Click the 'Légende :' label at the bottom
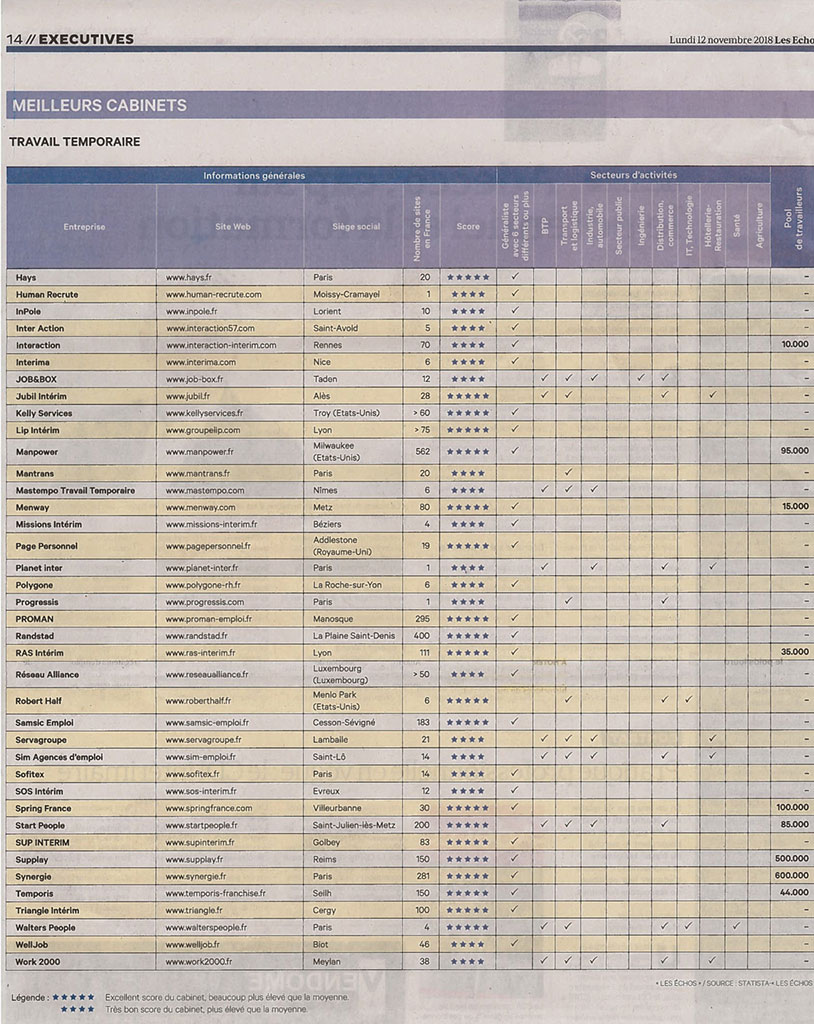This screenshot has width=814, height=1024. tap(29, 998)
